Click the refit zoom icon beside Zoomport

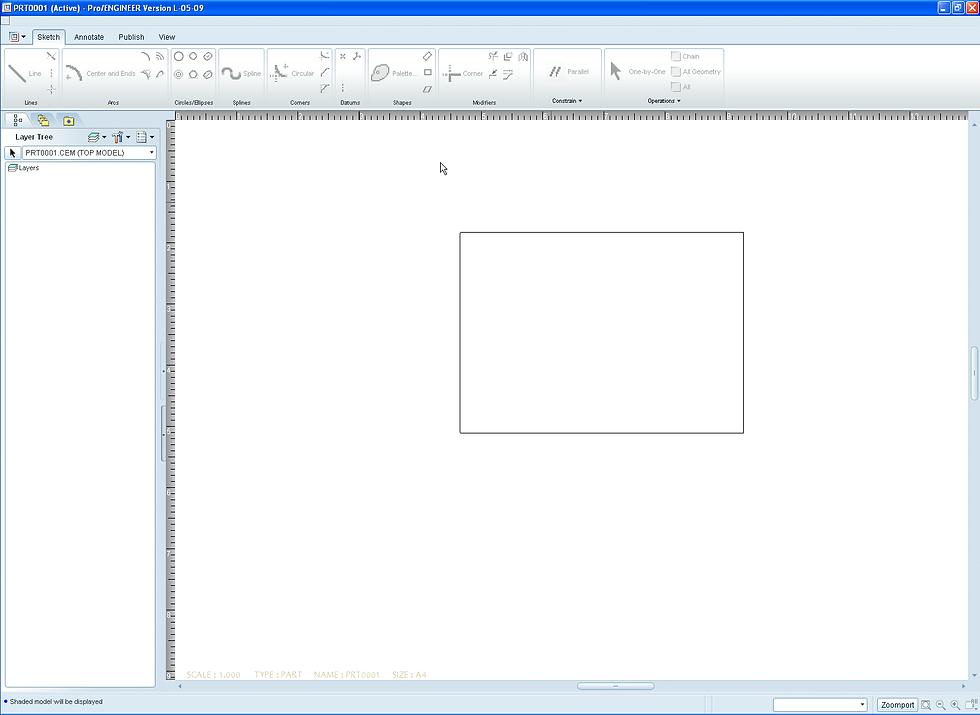click(926, 705)
